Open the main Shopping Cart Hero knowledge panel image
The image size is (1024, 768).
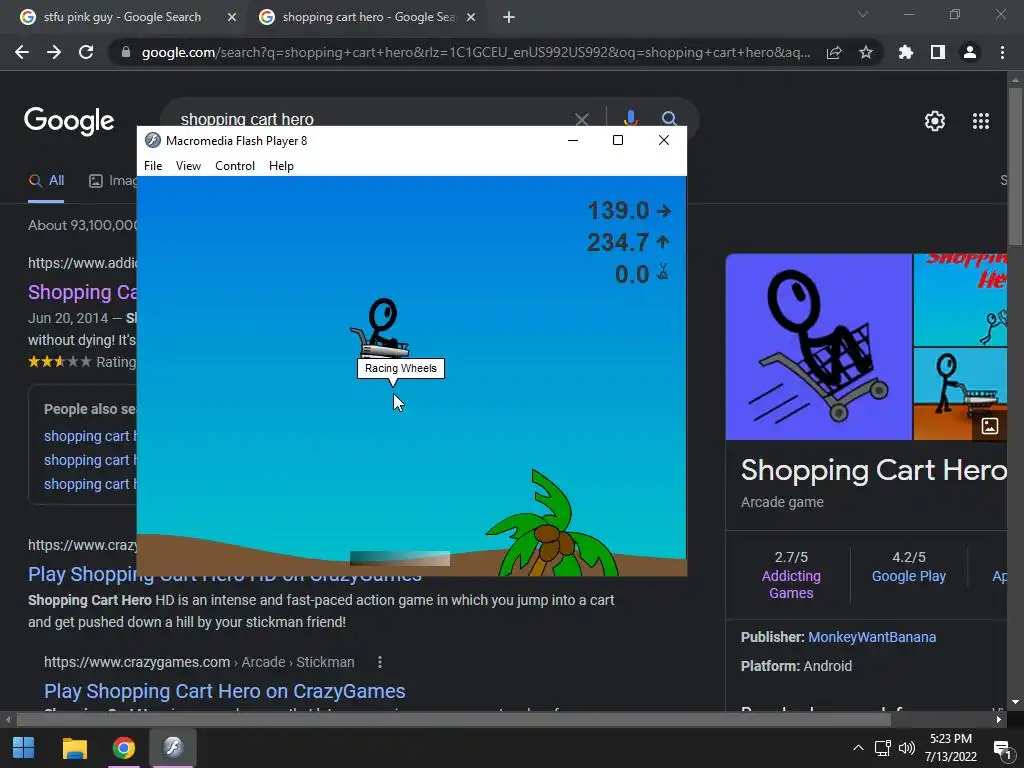818,347
